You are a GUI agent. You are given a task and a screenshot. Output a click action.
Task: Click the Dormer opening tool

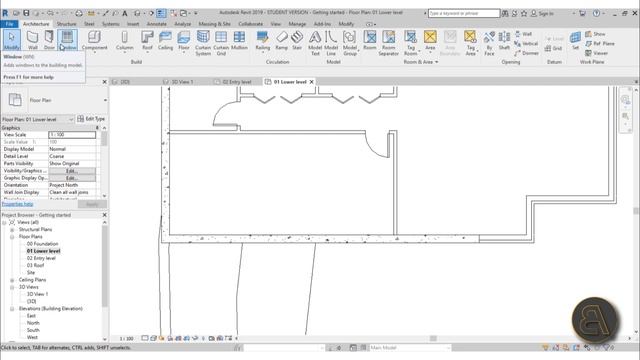pyautogui.click(x=527, y=53)
